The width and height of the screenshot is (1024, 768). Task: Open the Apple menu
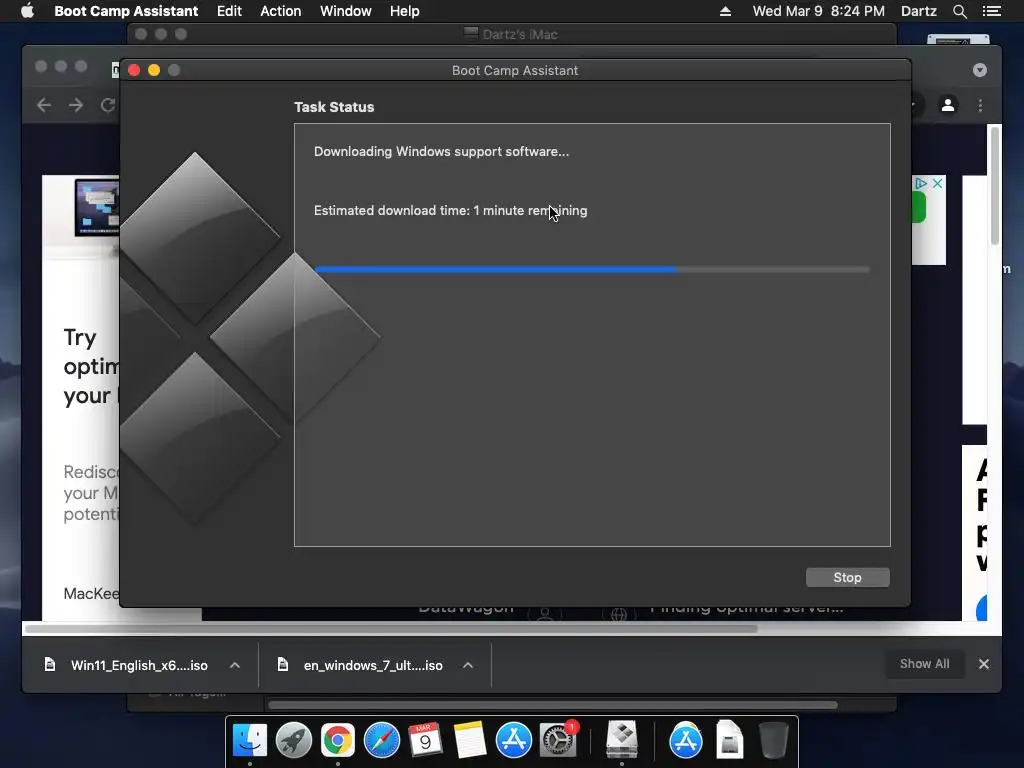click(27, 11)
